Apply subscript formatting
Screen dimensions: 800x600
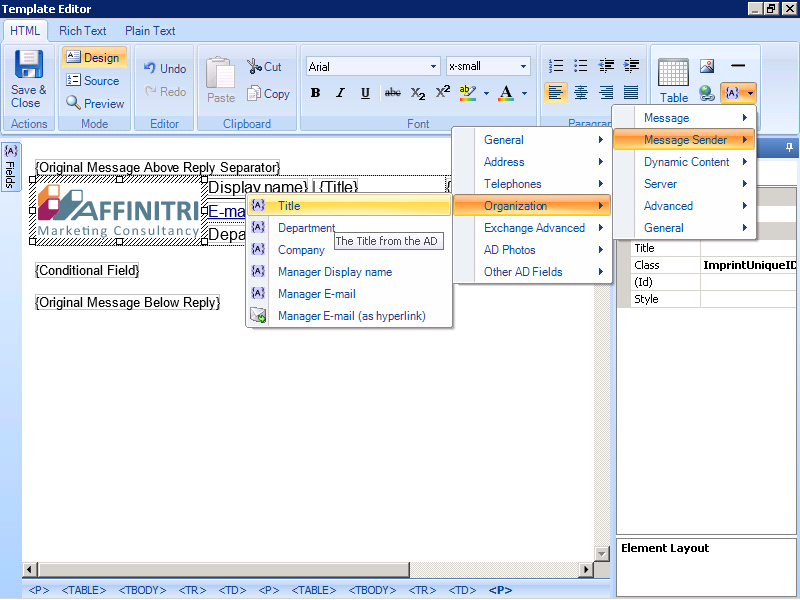pyautogui.click(x=418, y=93)
